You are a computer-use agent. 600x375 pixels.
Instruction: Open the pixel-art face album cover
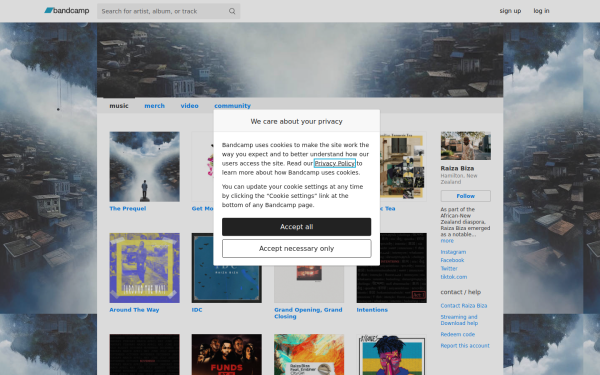pos(391,354)
